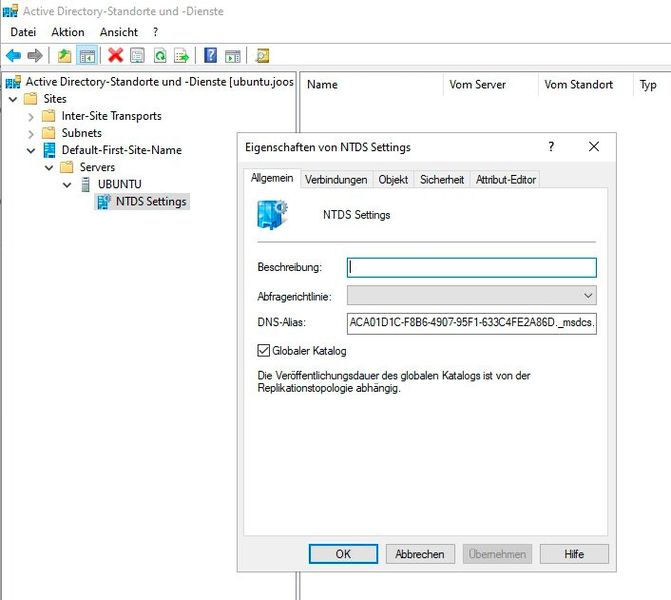Go up one level via toolbar icon

coord(65,56)
